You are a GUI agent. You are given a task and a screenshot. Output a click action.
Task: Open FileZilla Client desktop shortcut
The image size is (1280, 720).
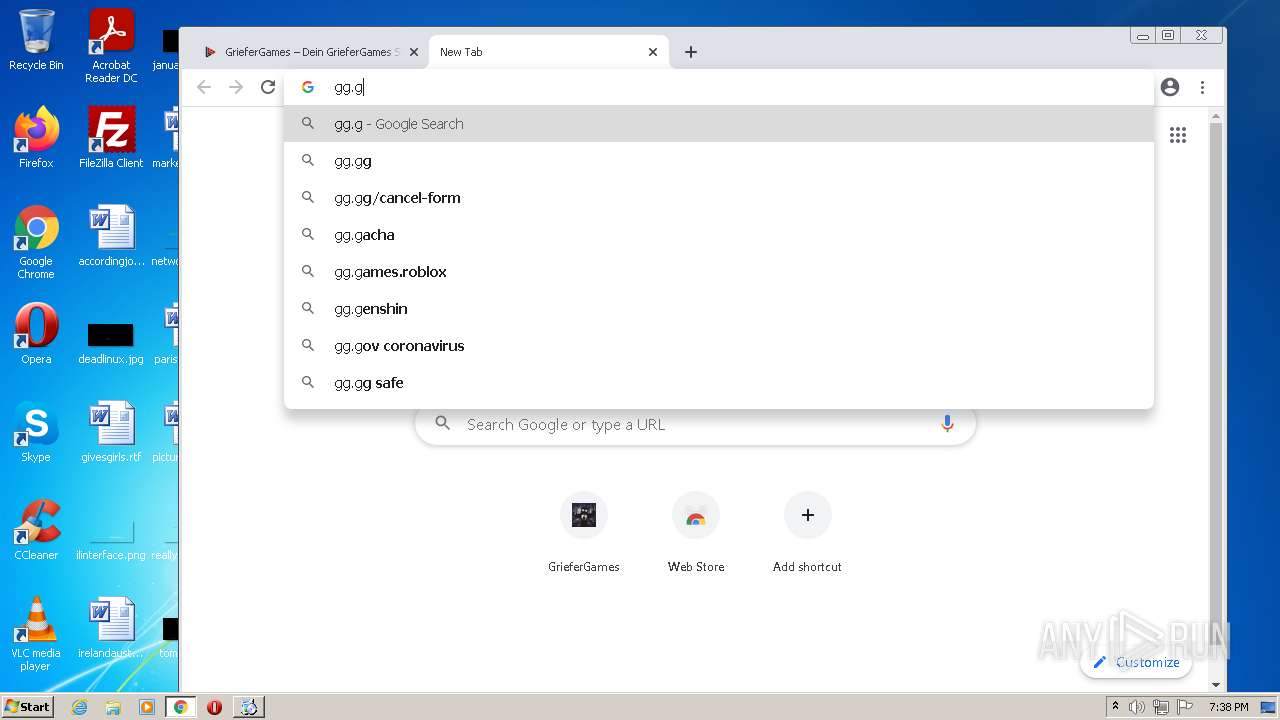click(x=111, y=138)
